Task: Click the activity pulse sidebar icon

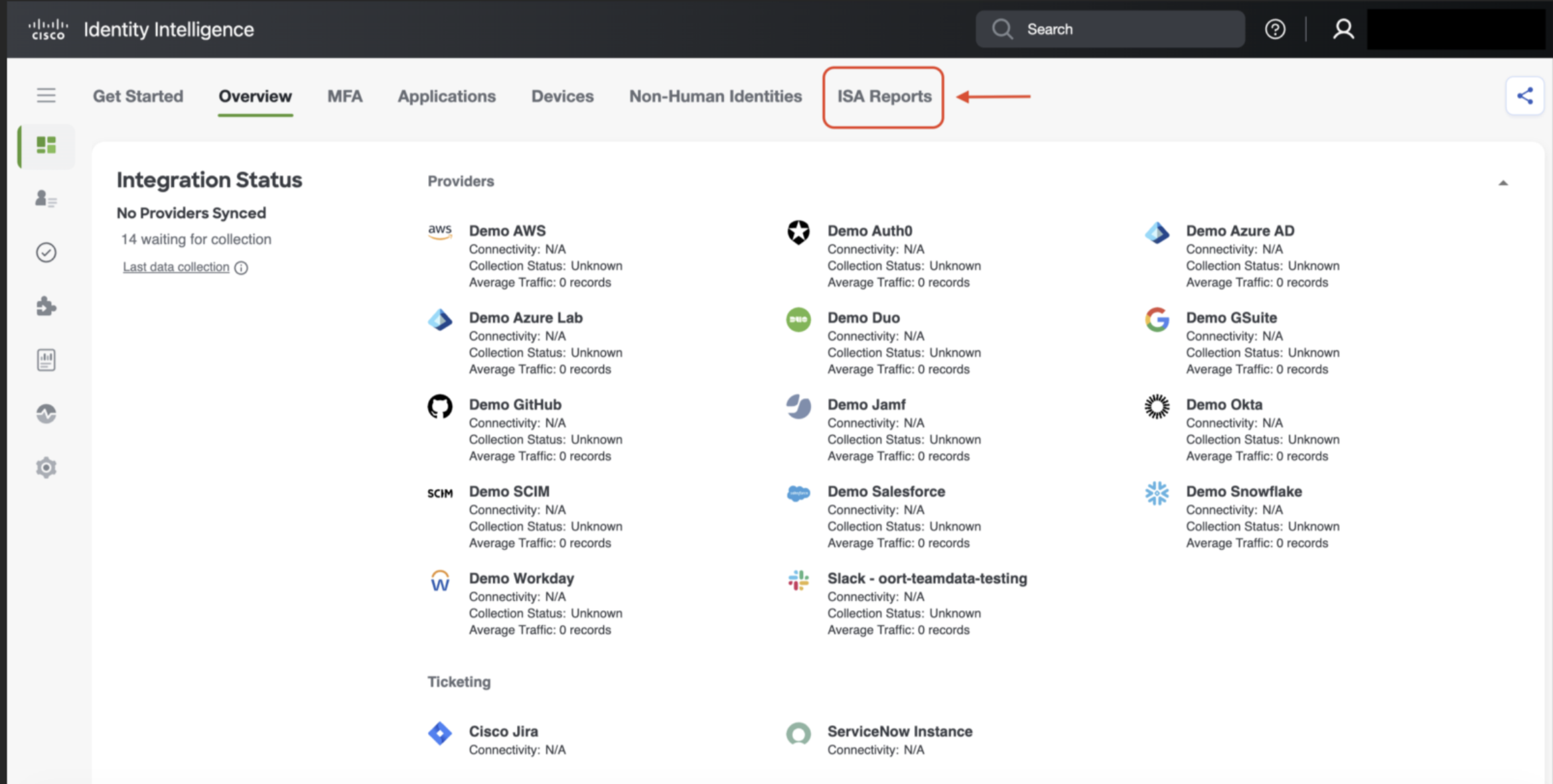Action: coord(46,414)
